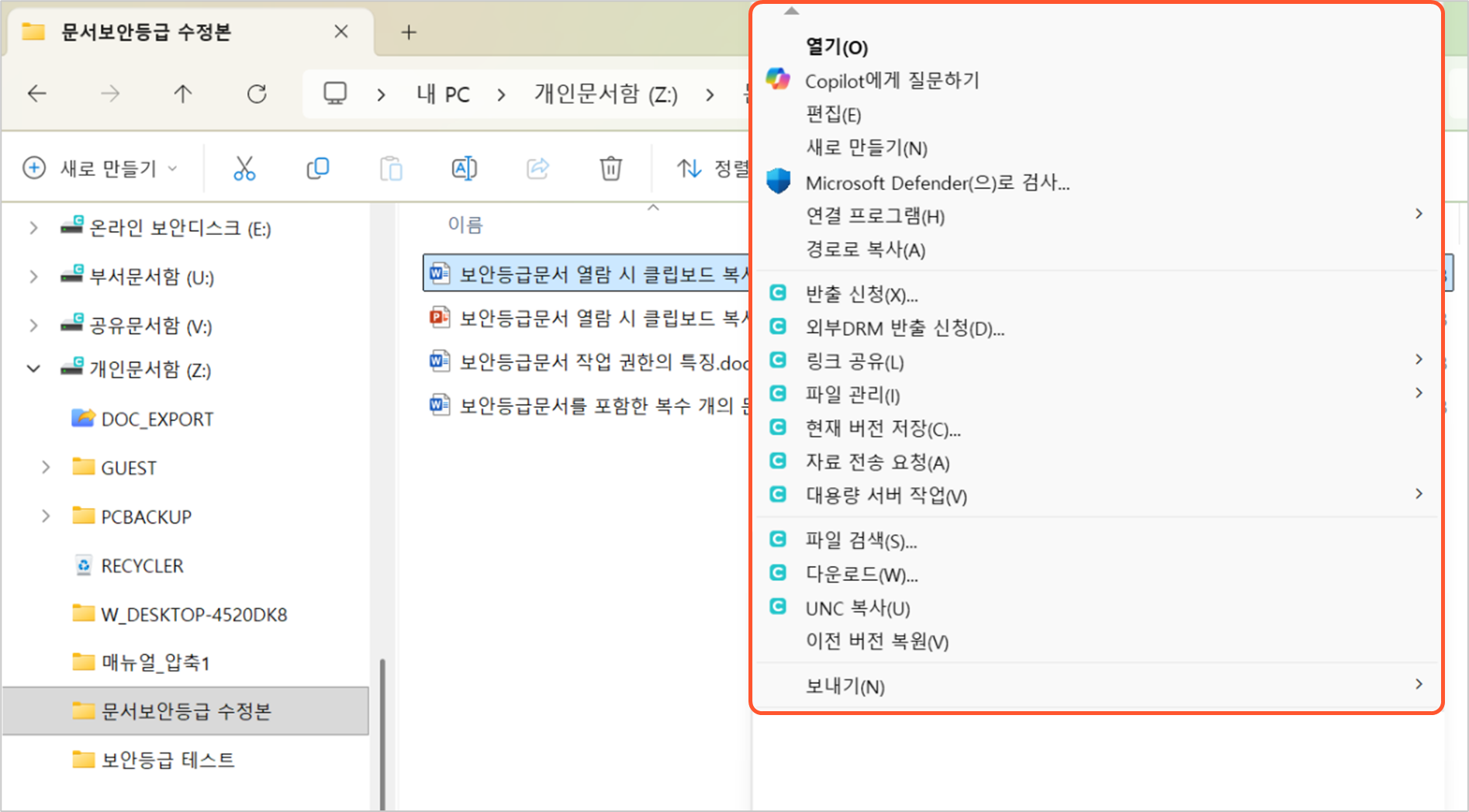The width and height of the screenshot is (1469, 812).
Task: Expand 온라인 보안디스크 (E:) tree node
Action: [x=33, y=228]
